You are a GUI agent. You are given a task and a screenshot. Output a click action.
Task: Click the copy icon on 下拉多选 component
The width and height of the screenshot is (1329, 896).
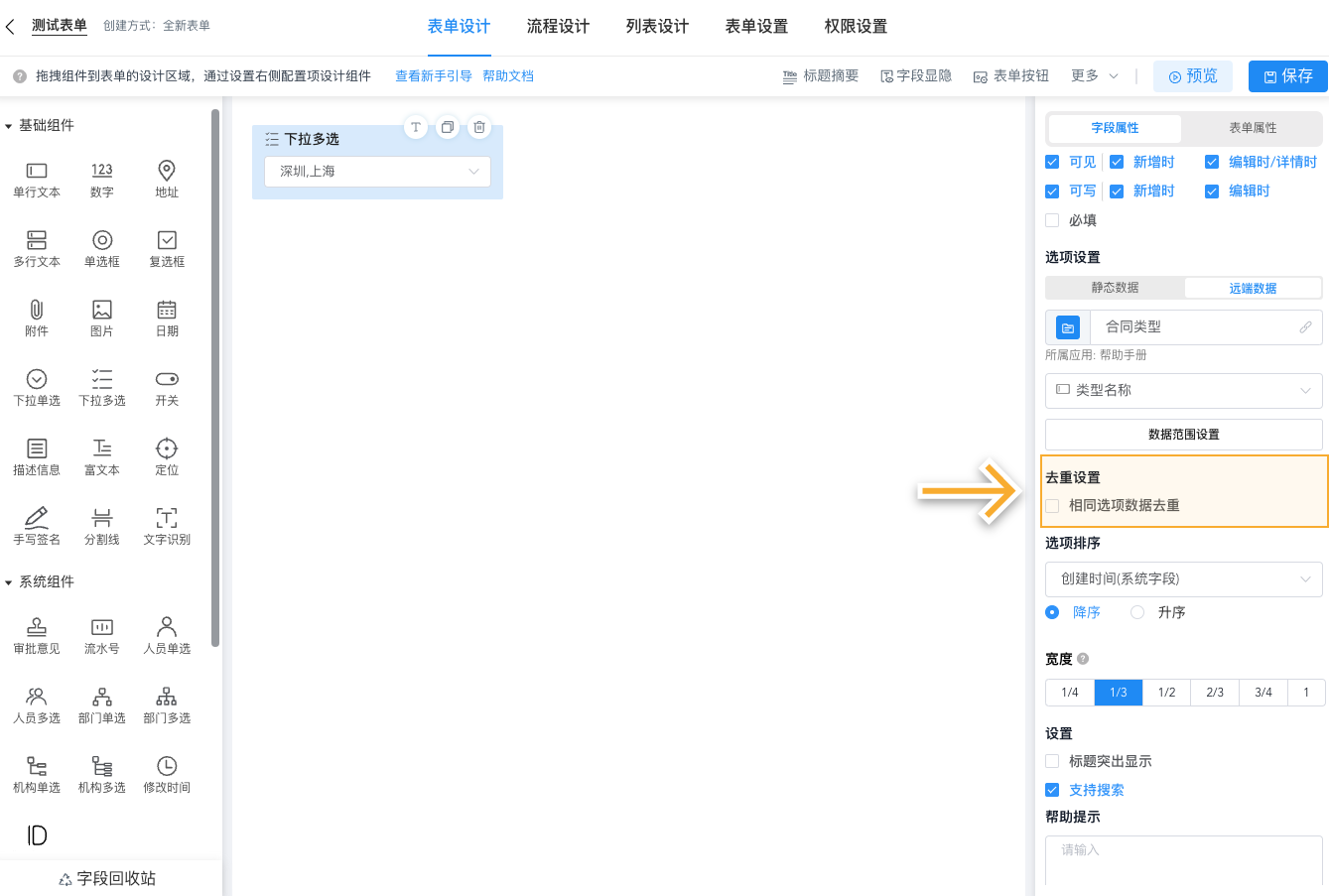pos(448,127)
